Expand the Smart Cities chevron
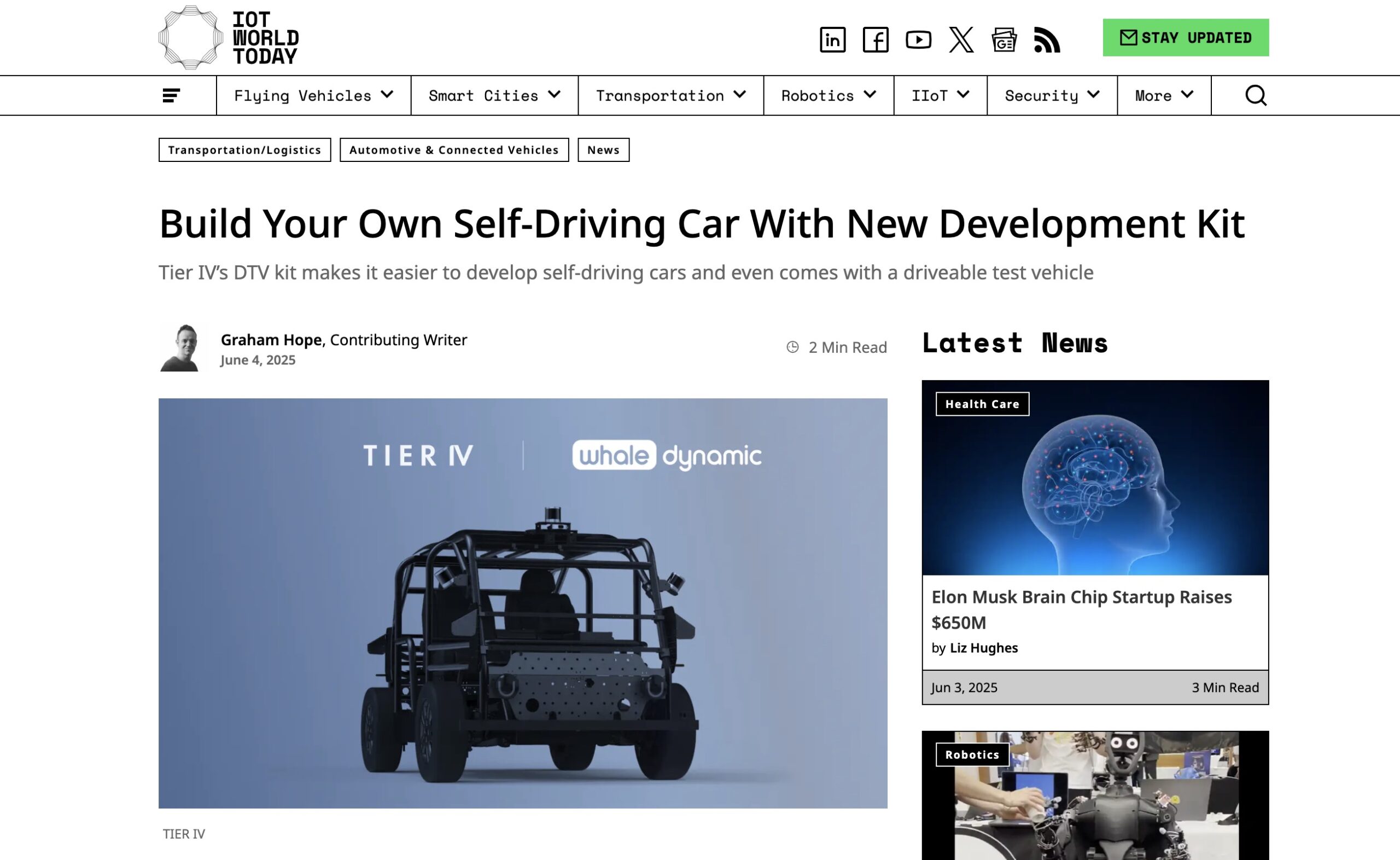Screen dimensions: 1400x860 tap(554, 95)
